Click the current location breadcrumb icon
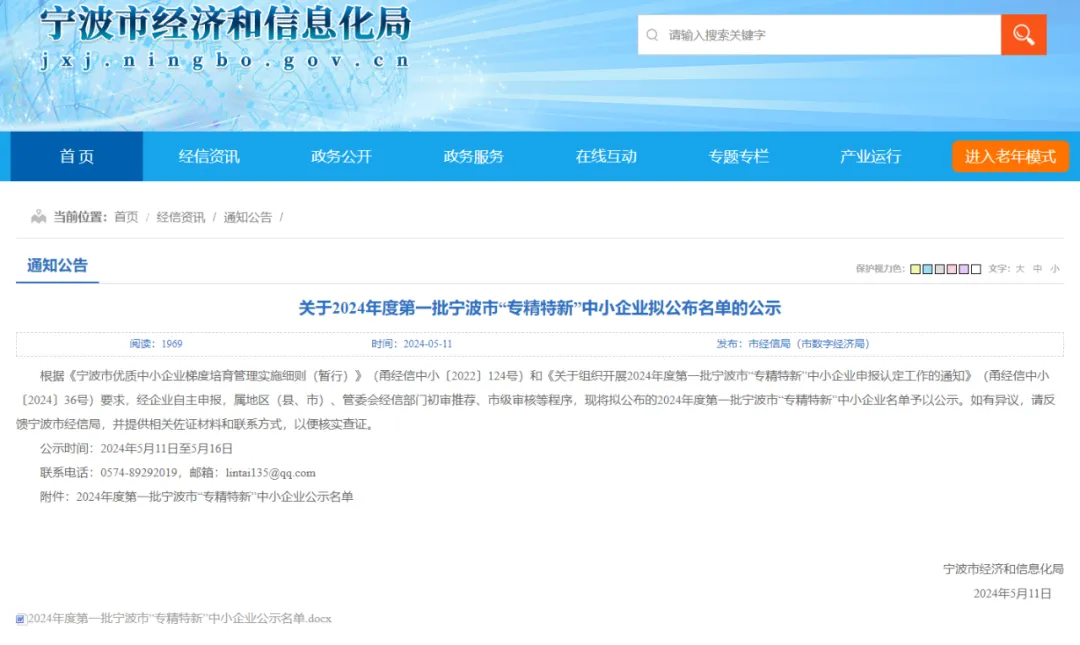Viewport: 1080px width, 645px height. [38, 217]
